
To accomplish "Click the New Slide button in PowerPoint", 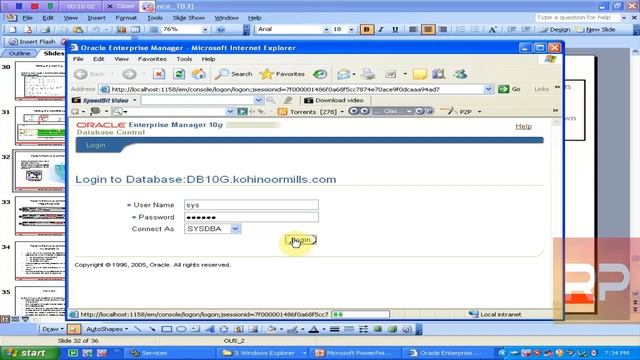I will coord(596,29).
